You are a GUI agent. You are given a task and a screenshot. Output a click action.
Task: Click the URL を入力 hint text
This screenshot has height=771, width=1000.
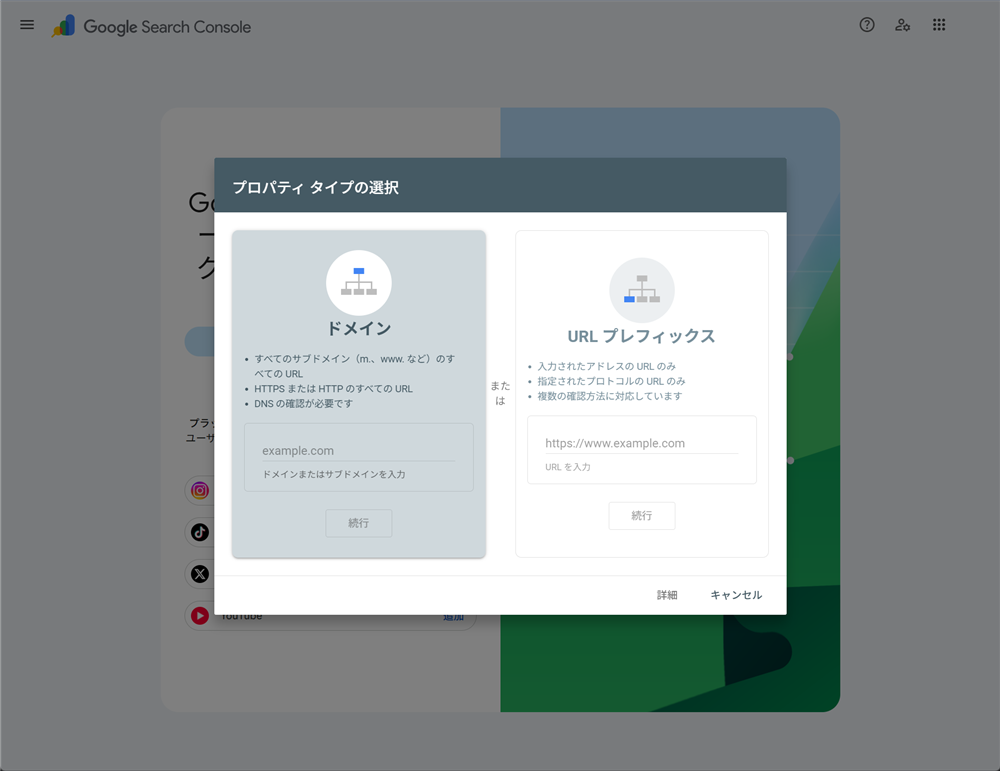(x=568, y=467)
